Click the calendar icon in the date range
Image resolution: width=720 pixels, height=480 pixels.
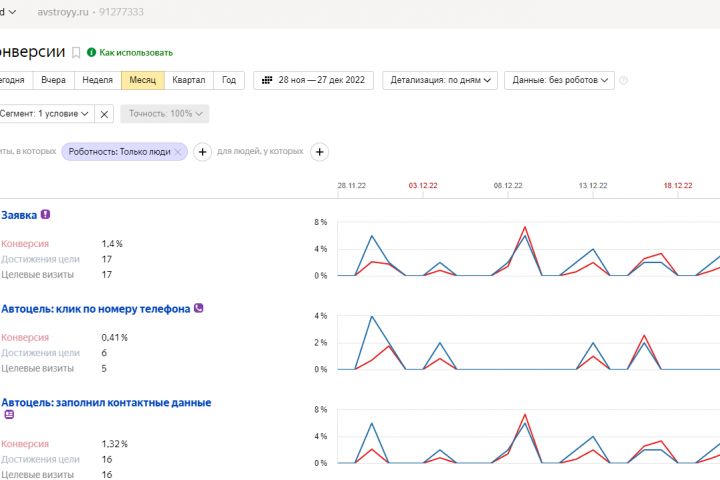click(267, 81)
